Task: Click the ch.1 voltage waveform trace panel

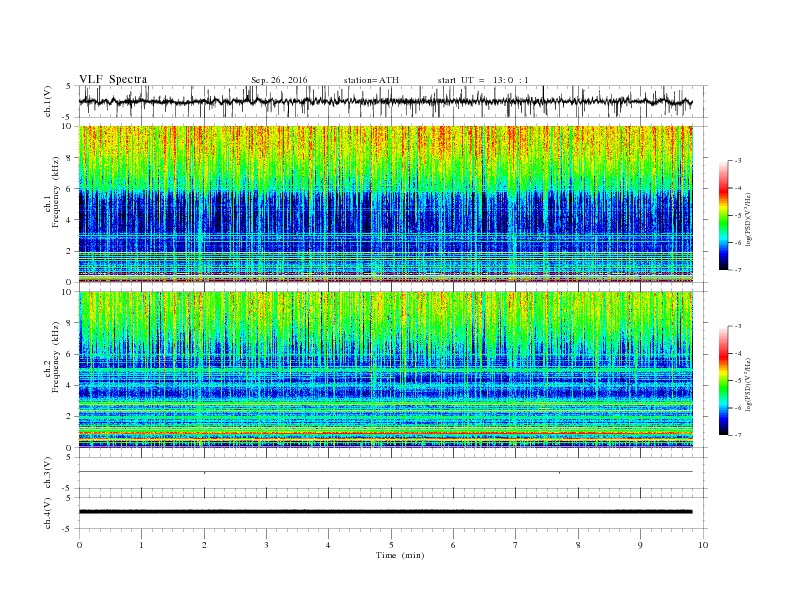Action: (392, 101)
